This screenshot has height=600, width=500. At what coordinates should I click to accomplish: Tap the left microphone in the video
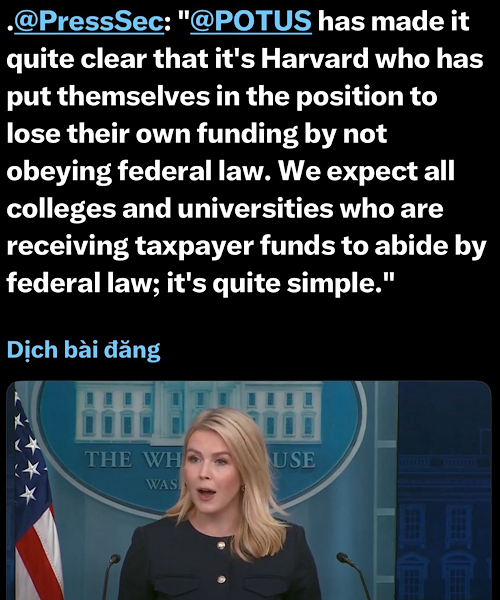coord(109,577)
